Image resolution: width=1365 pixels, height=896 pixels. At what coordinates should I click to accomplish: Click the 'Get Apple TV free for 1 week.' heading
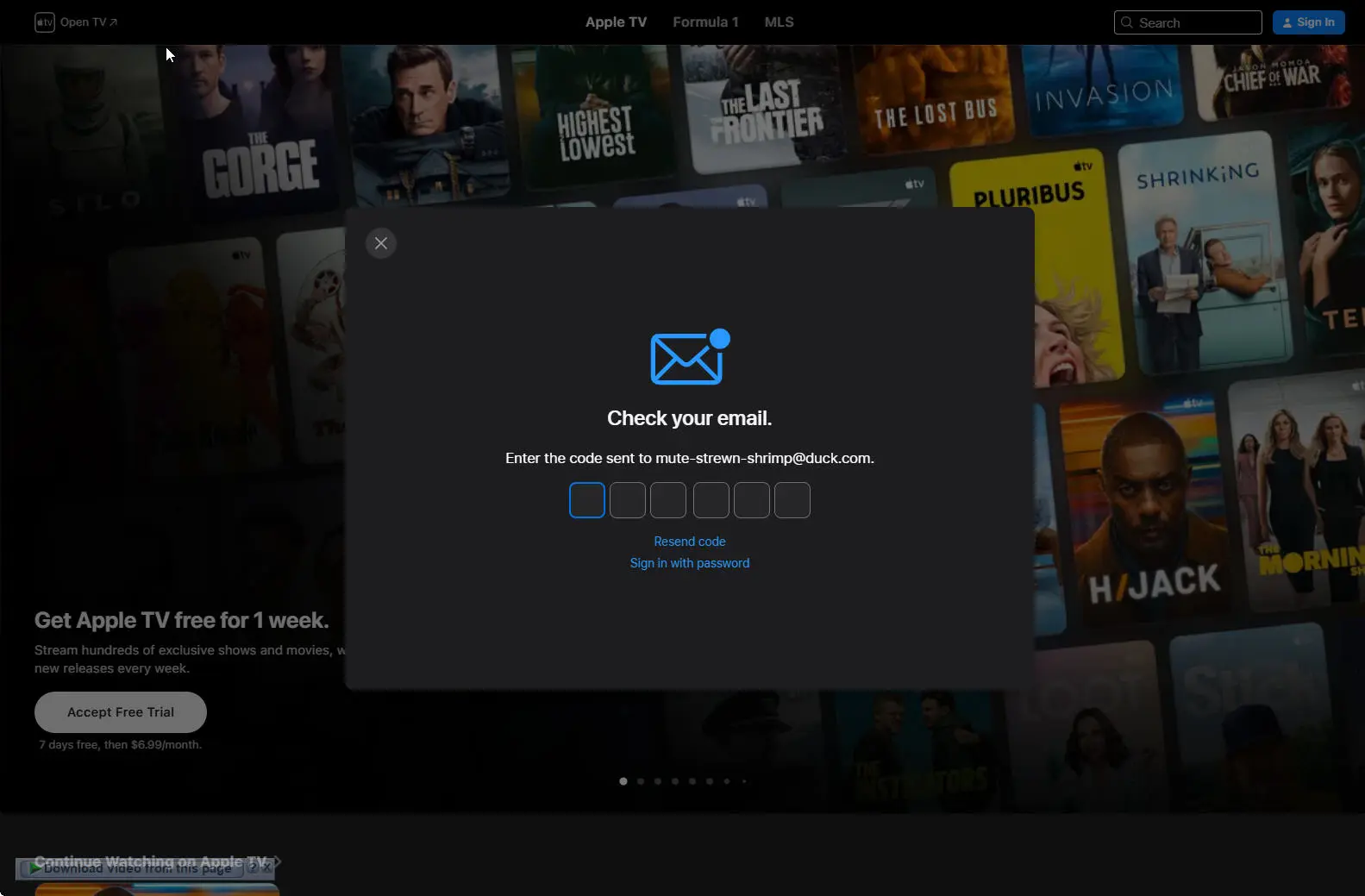click(x=182, y=620)
